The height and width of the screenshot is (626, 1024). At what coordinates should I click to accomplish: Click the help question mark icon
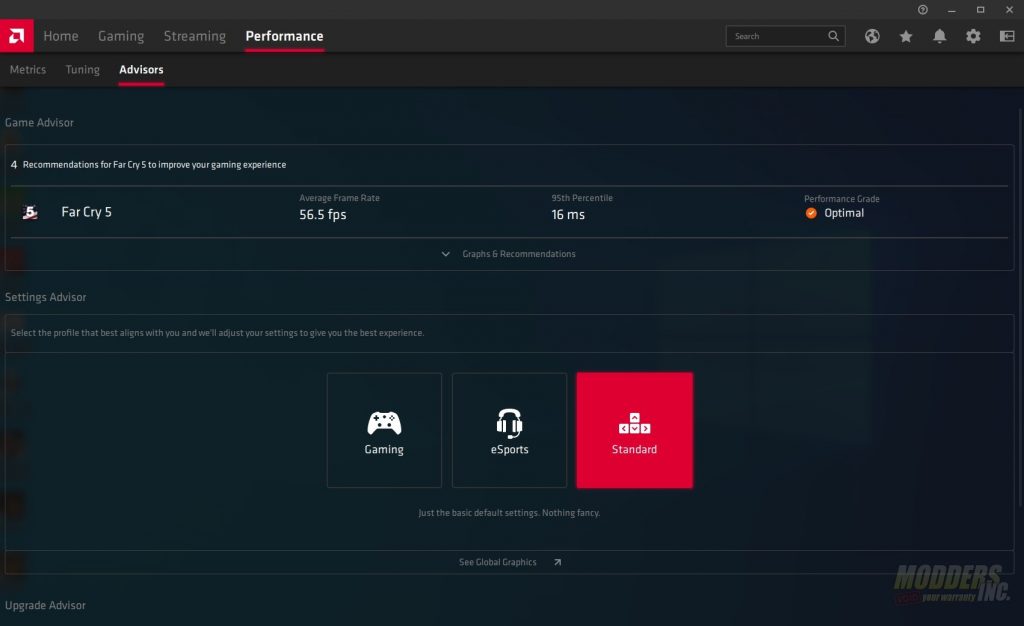click(923, 10)
